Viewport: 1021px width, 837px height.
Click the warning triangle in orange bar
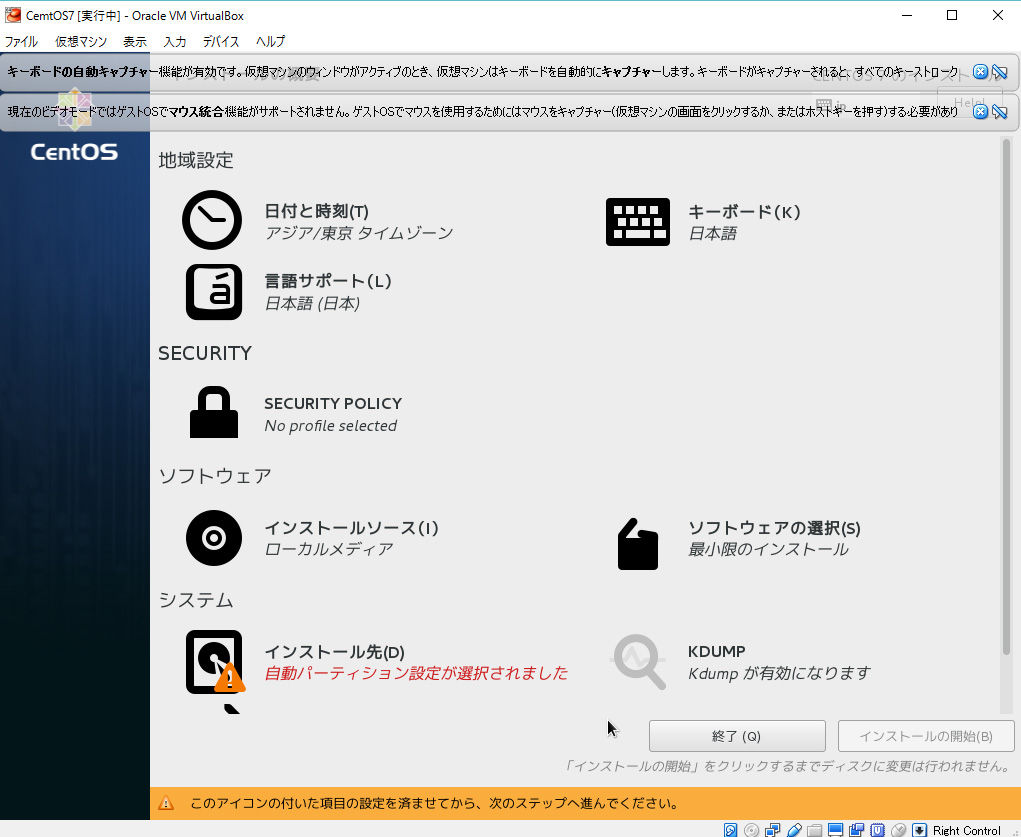pyautogui.click(x=166, y=803)
